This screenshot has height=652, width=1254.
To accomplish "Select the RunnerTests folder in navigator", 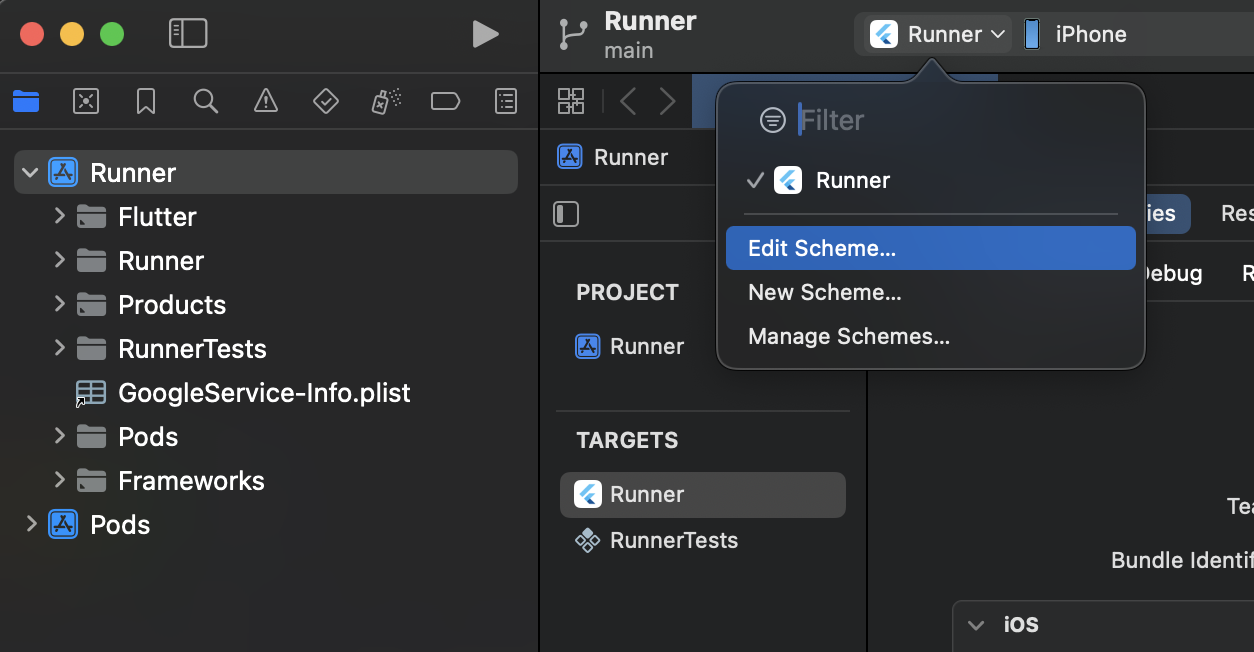I will [x=266, y=349].
